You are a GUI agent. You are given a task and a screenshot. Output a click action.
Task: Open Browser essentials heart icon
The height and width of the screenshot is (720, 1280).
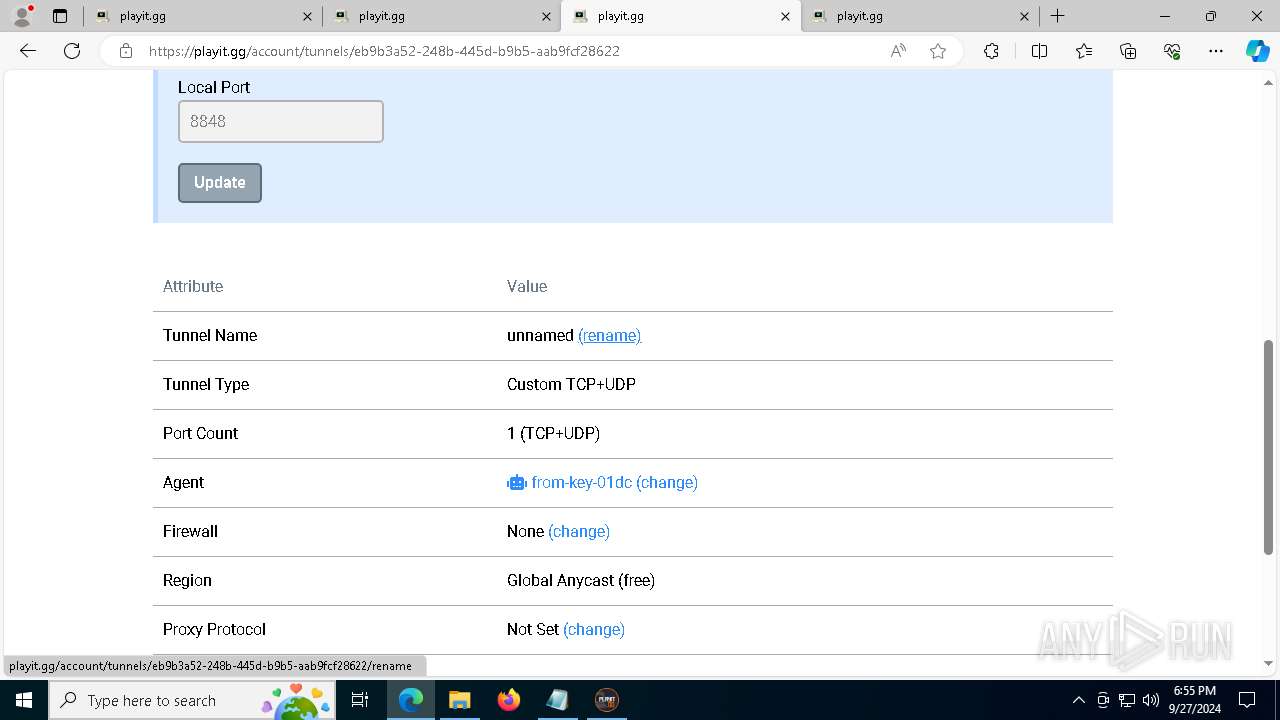(x=1172, y=51)
